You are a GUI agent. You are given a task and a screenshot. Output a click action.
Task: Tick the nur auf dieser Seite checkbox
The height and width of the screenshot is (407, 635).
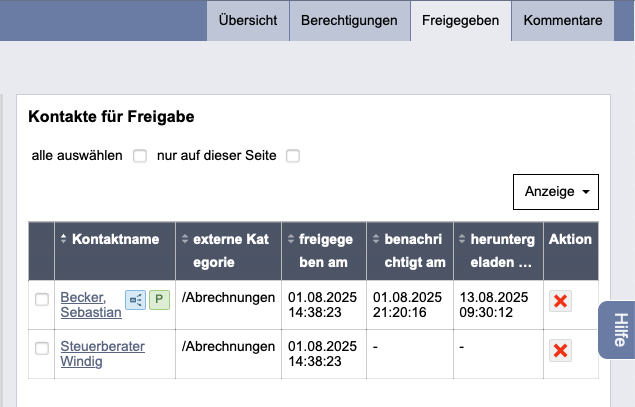coord(293,156)
